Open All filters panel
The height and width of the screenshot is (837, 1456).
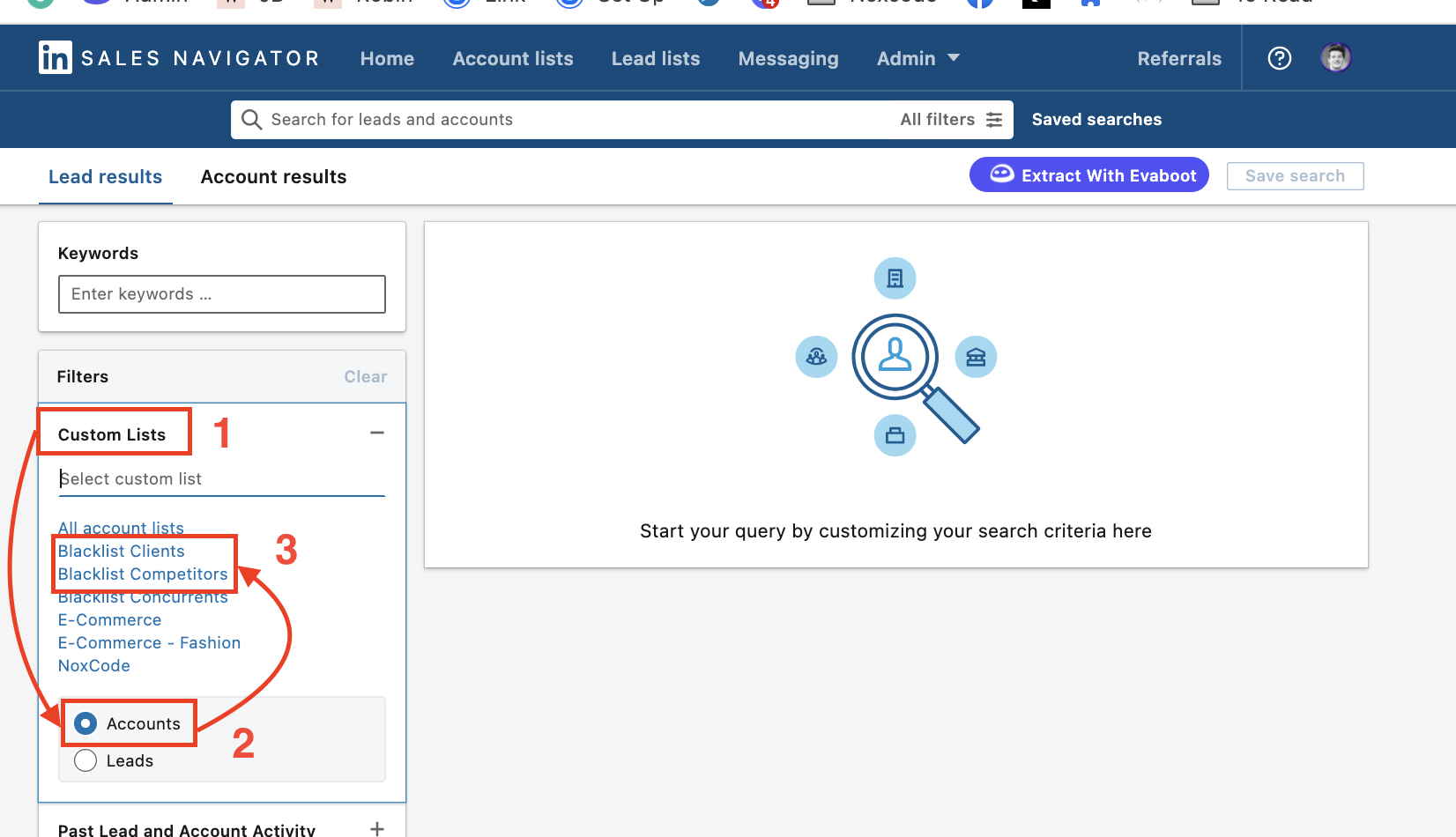click(x=951, y=119)
